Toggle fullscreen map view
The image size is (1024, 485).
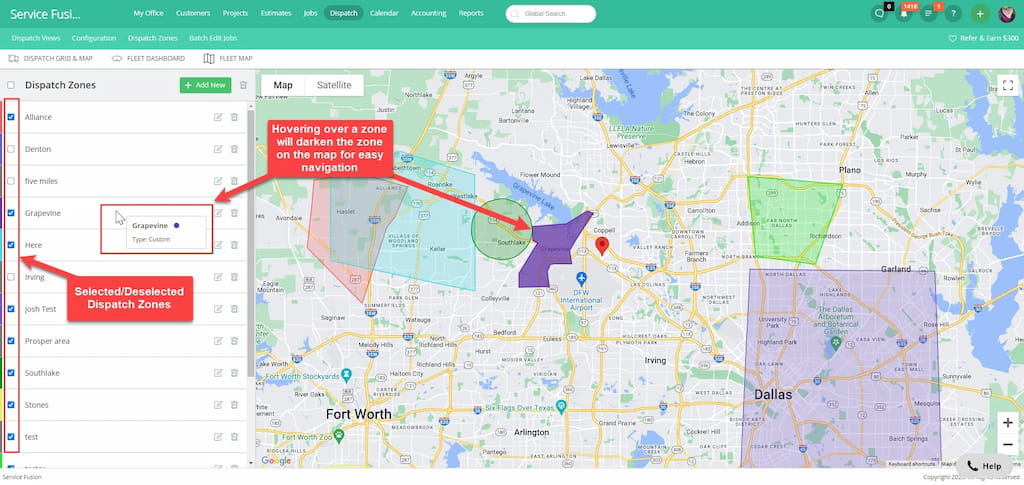pos(1008,86)
